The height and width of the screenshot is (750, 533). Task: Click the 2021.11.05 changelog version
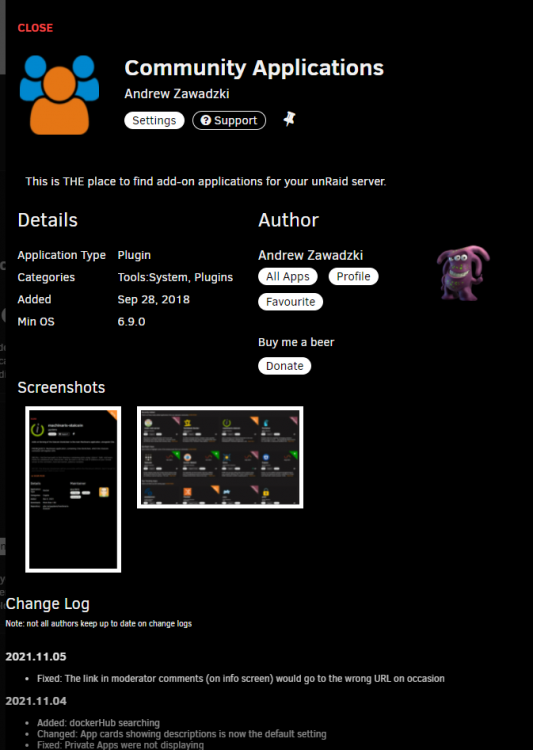click(36, 656)
